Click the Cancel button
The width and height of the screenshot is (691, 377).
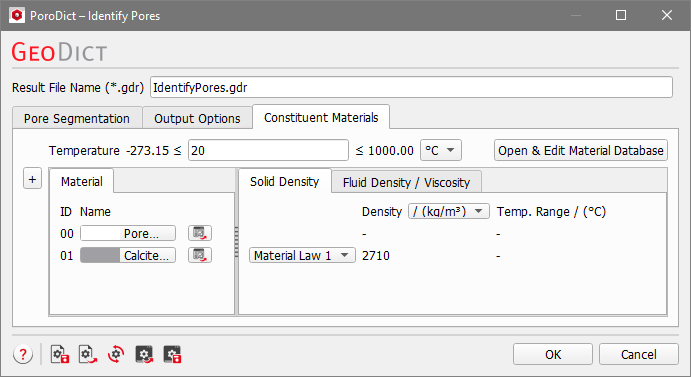tap(639, 354)
